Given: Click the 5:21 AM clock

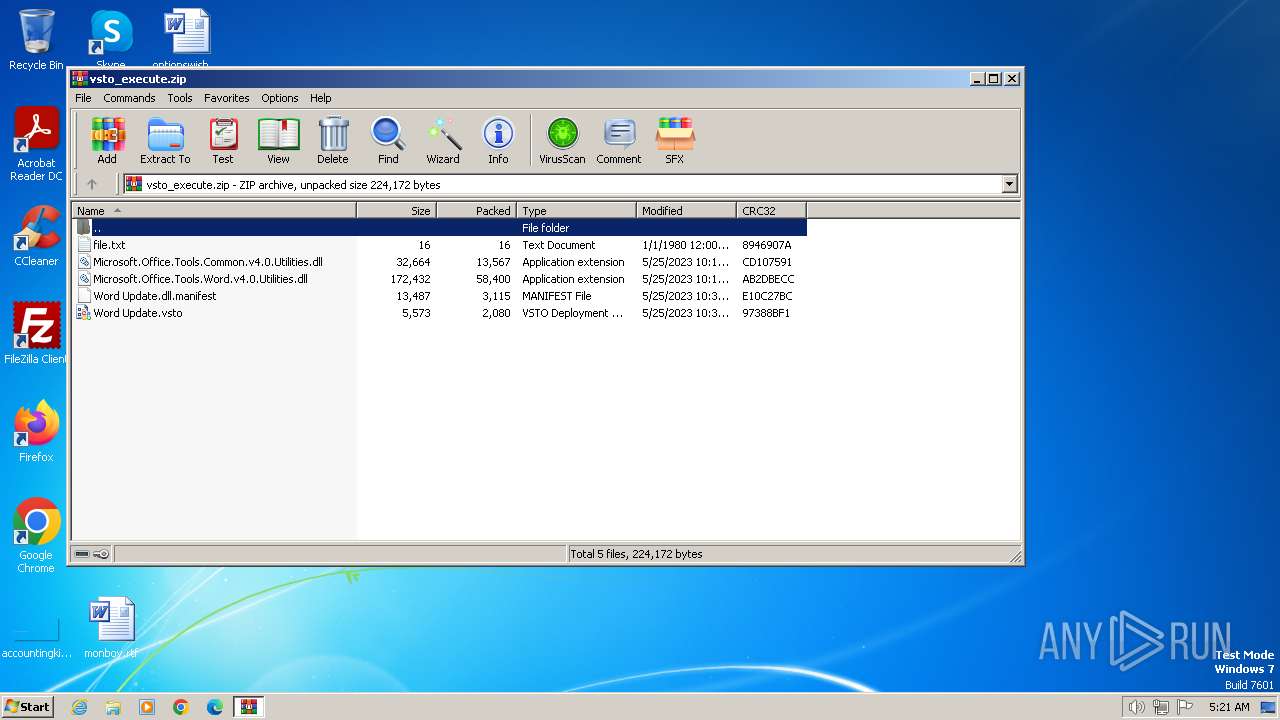Looking at the screenshot, I should [x=1229, y=707].
